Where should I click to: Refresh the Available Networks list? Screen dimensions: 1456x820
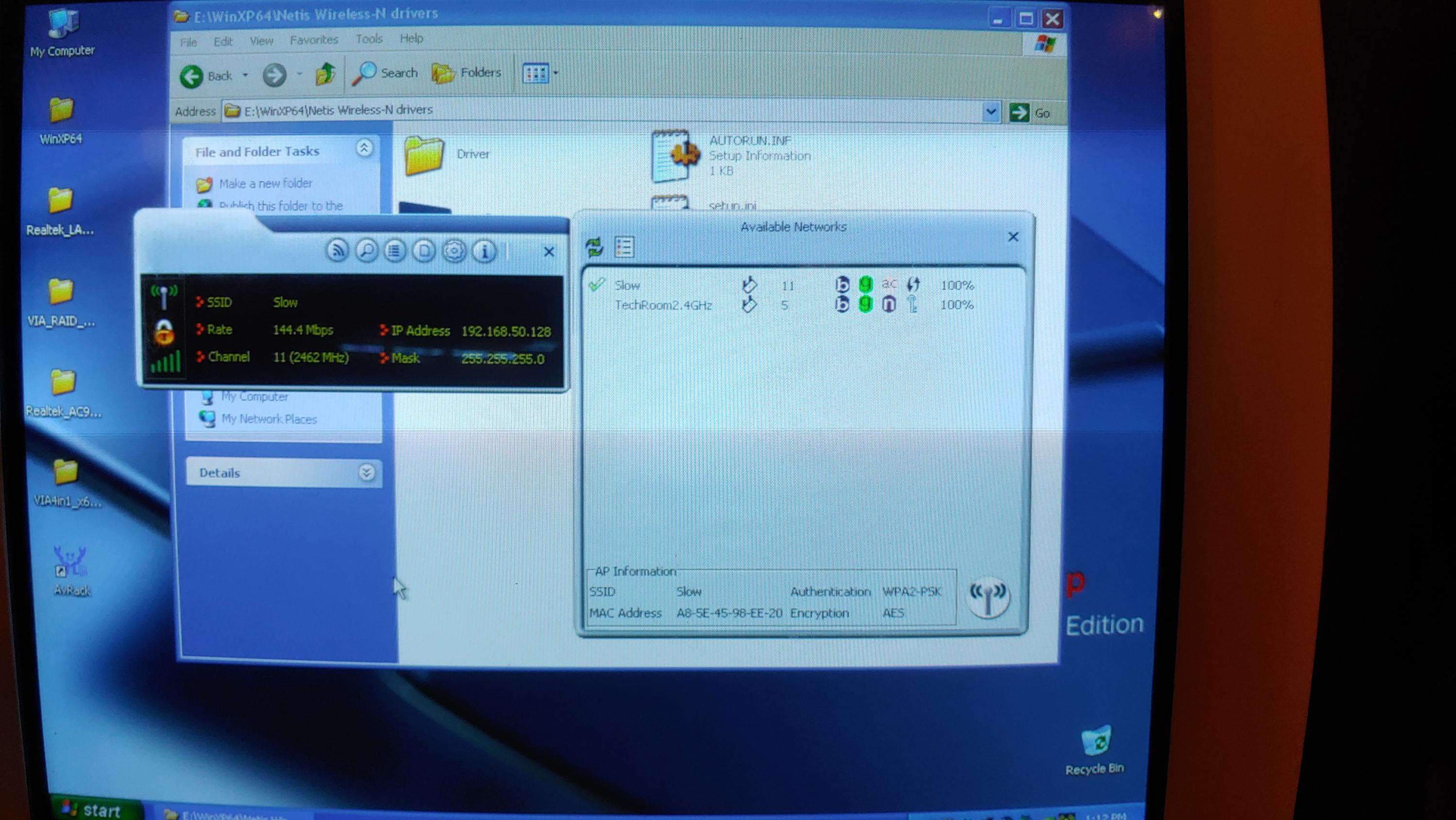point(594,247)
